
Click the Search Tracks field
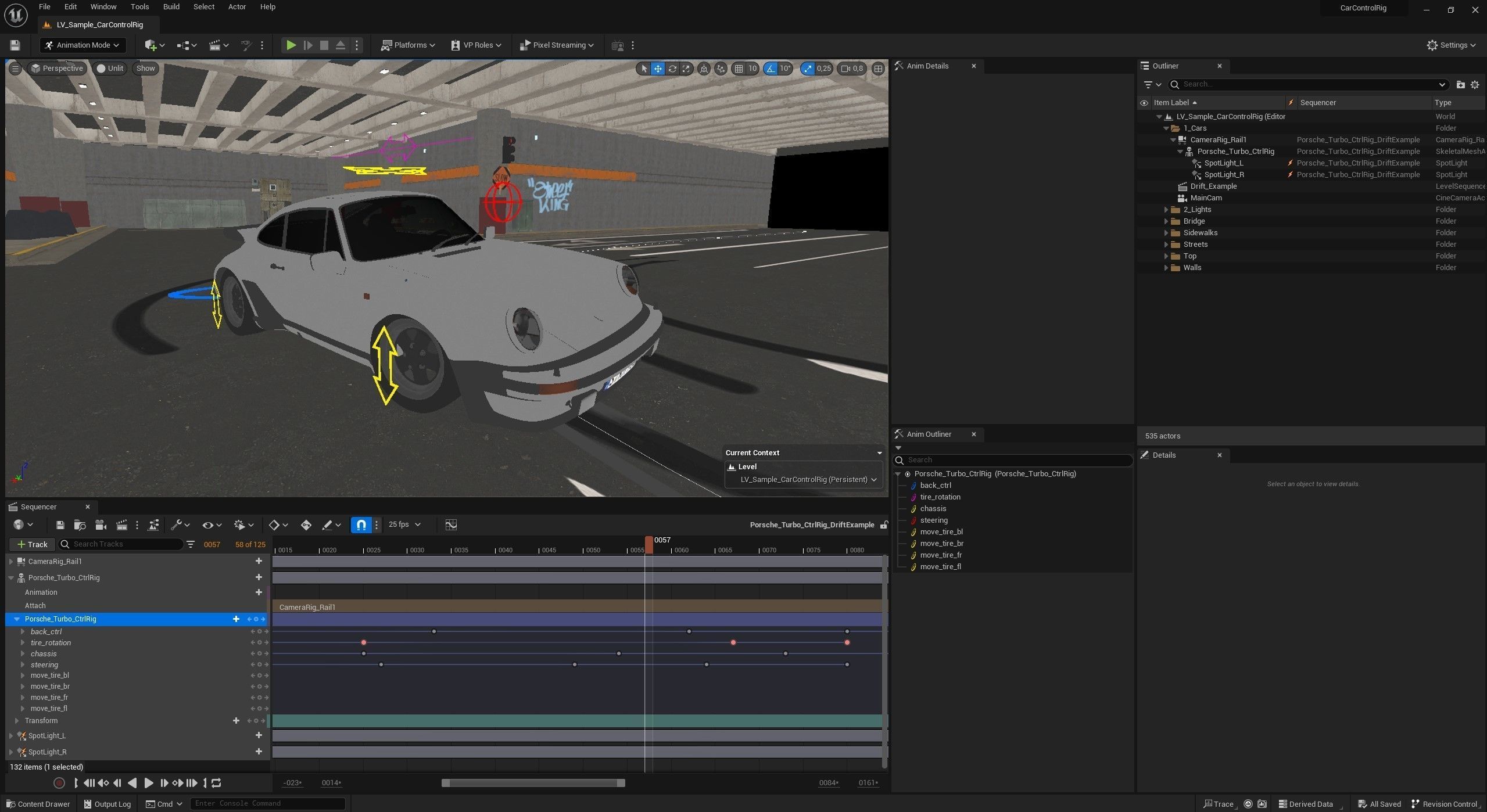pyautogui.click(x=121, y=544)
